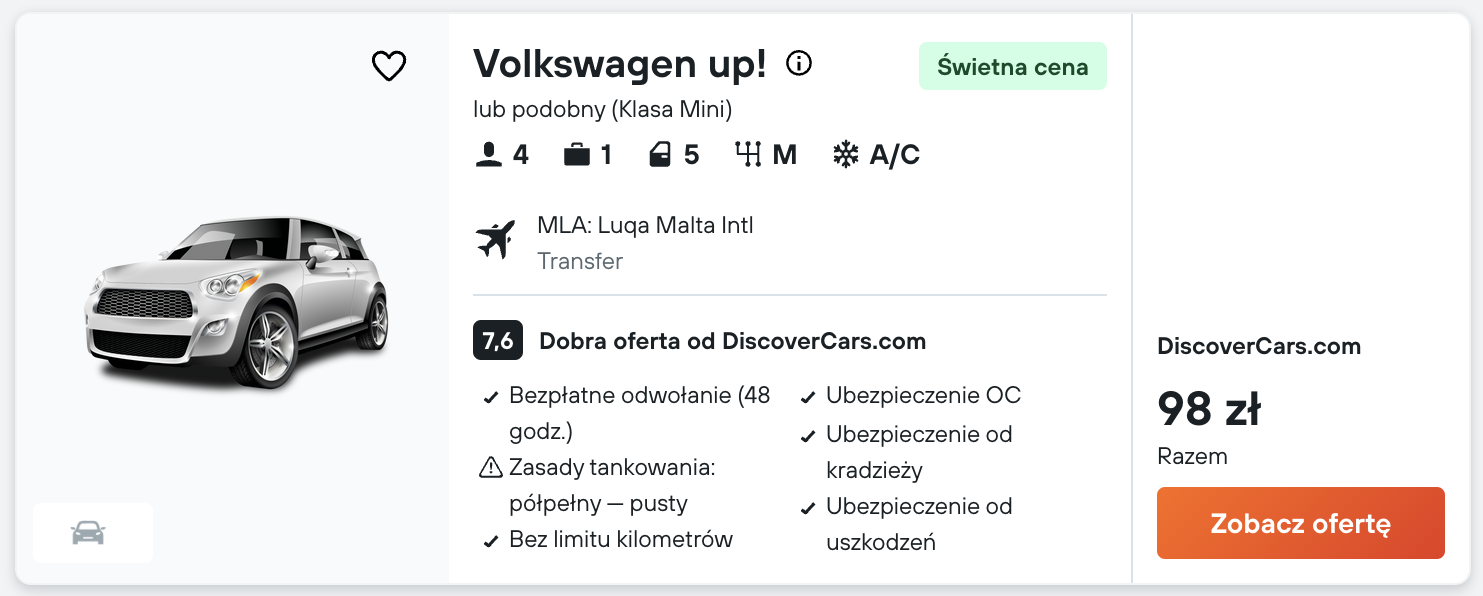Screen dimensions: 1483x596
Task: Click the car door icon
Action: coord(660,155)
